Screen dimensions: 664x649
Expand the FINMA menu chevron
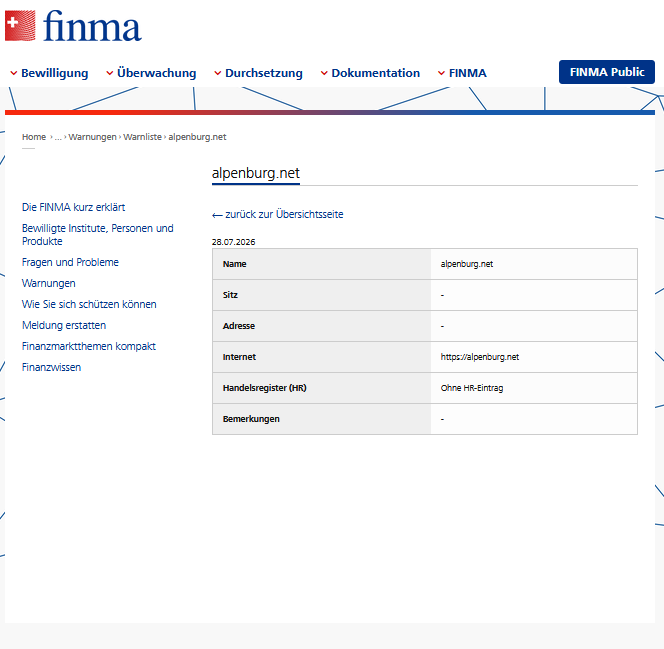tap(441, 73)
